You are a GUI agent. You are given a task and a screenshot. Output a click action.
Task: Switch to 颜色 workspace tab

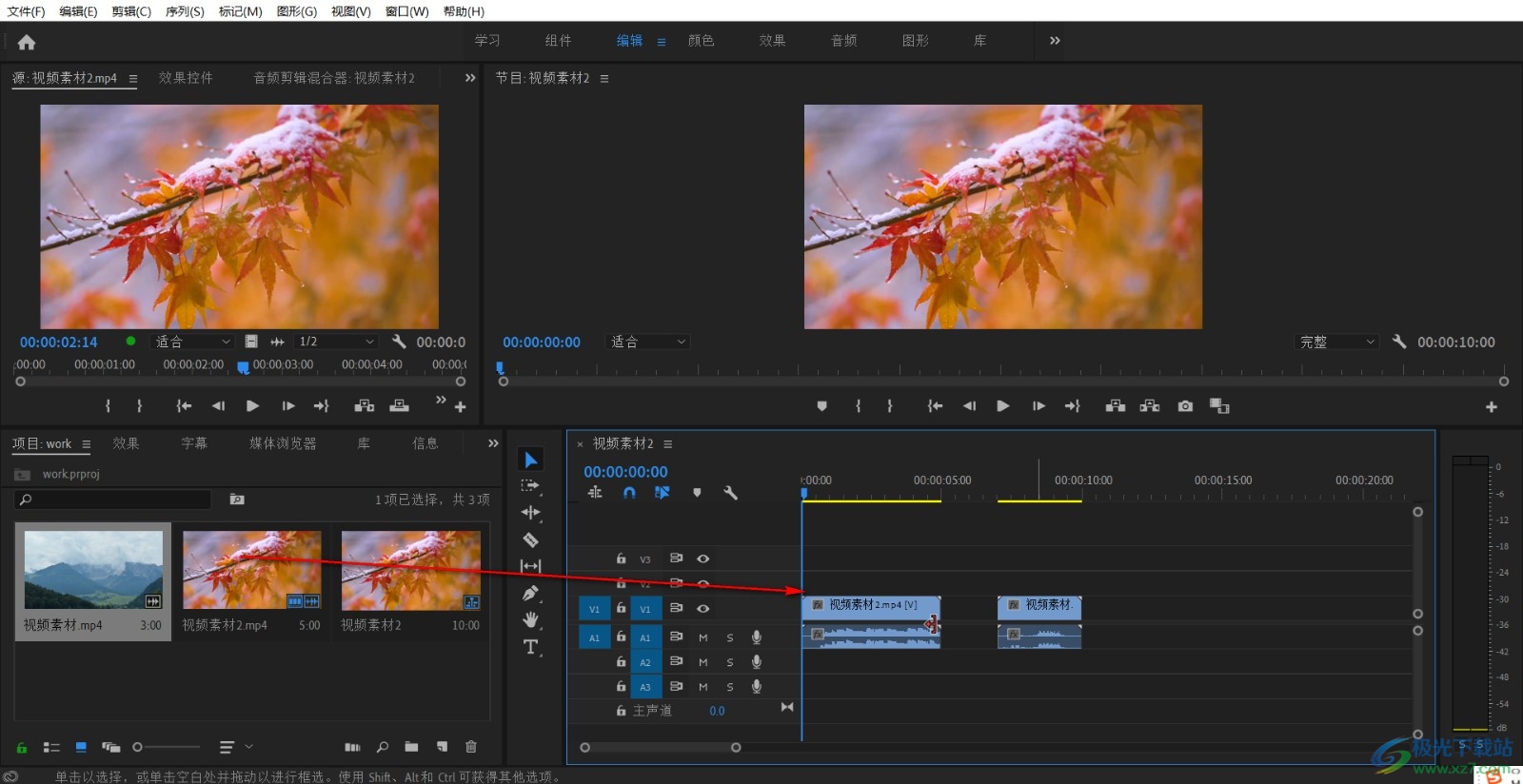pos(702,41)
